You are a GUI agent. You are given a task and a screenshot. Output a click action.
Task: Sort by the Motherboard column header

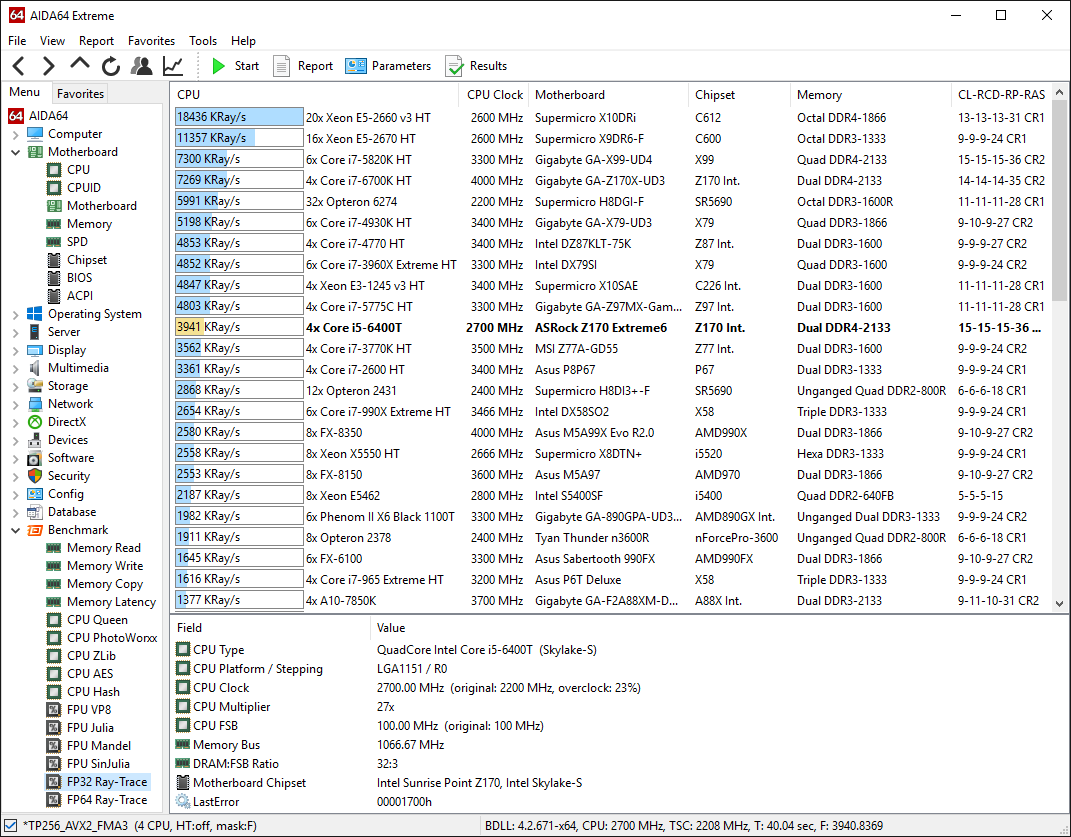pyautogui.click(x=608, y=95)
